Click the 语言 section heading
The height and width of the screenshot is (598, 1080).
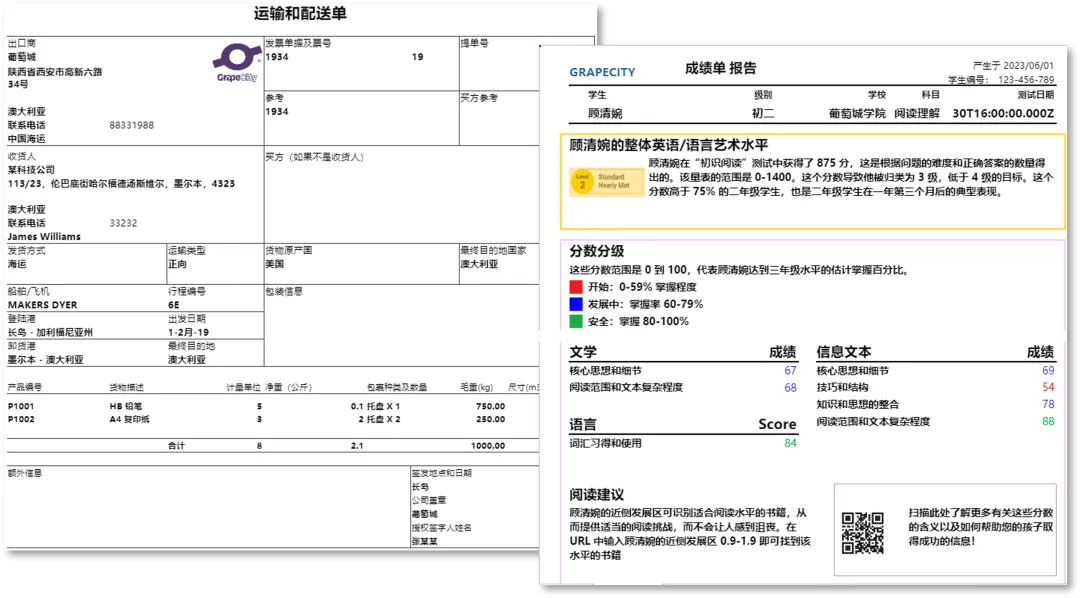[x=583, y=424]
